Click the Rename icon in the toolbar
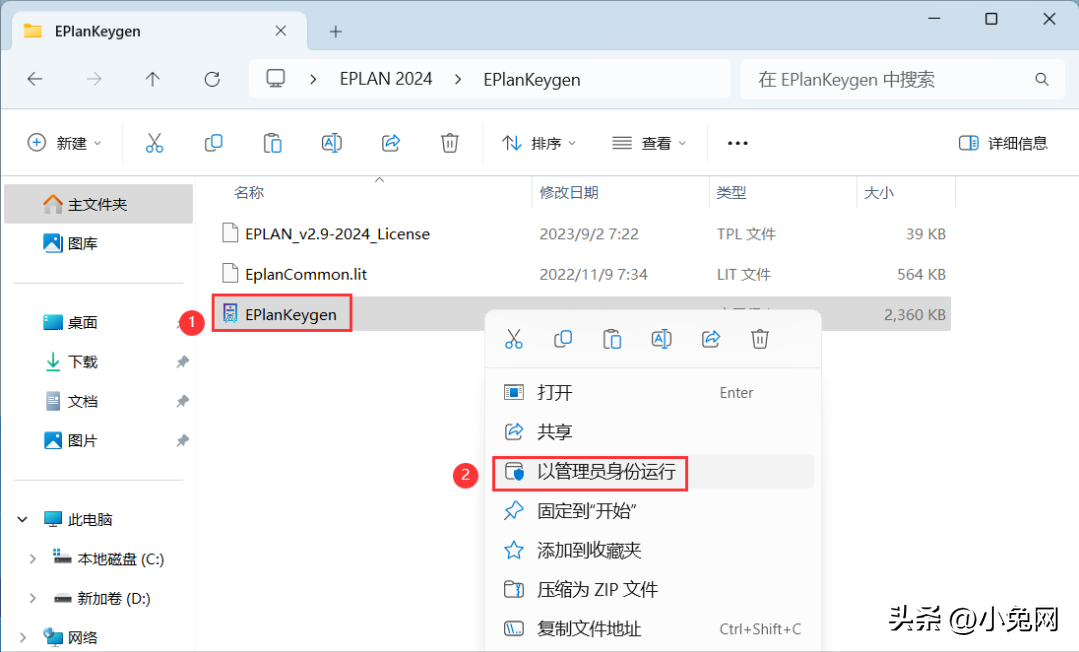This screenshot has height=652, width=1079. point(331,143)
